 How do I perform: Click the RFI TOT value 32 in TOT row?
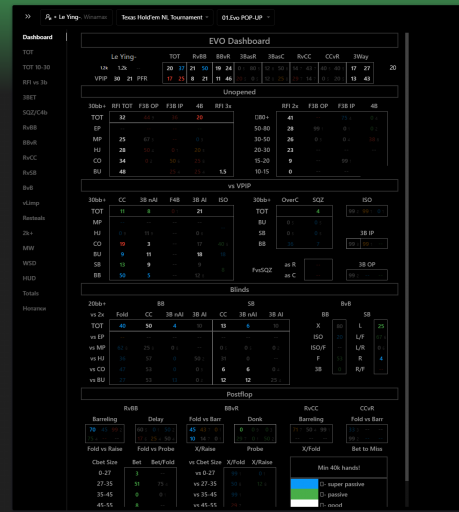122,117
